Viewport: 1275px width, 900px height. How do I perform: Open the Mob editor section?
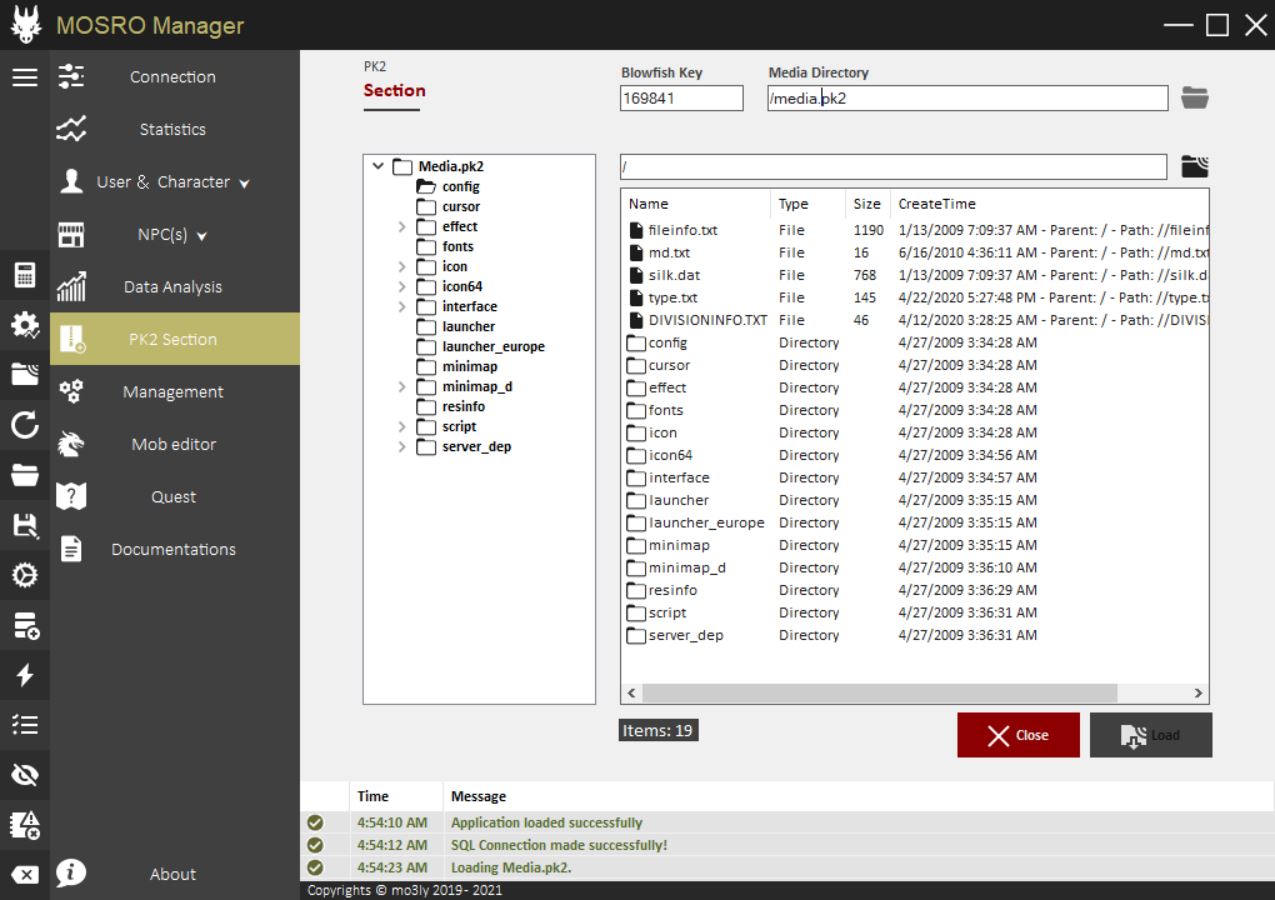[173, 444]
